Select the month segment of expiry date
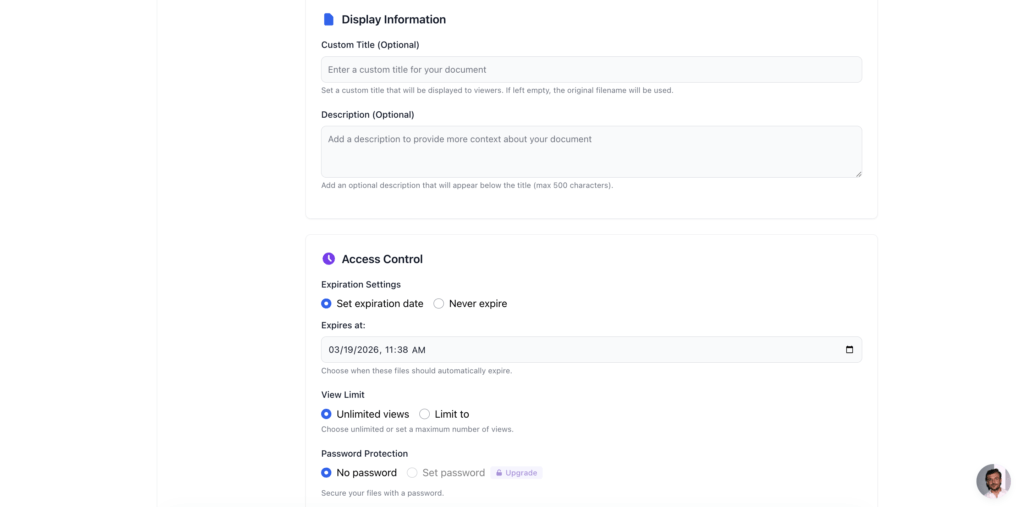1024x507 pixels. (334, 350)
